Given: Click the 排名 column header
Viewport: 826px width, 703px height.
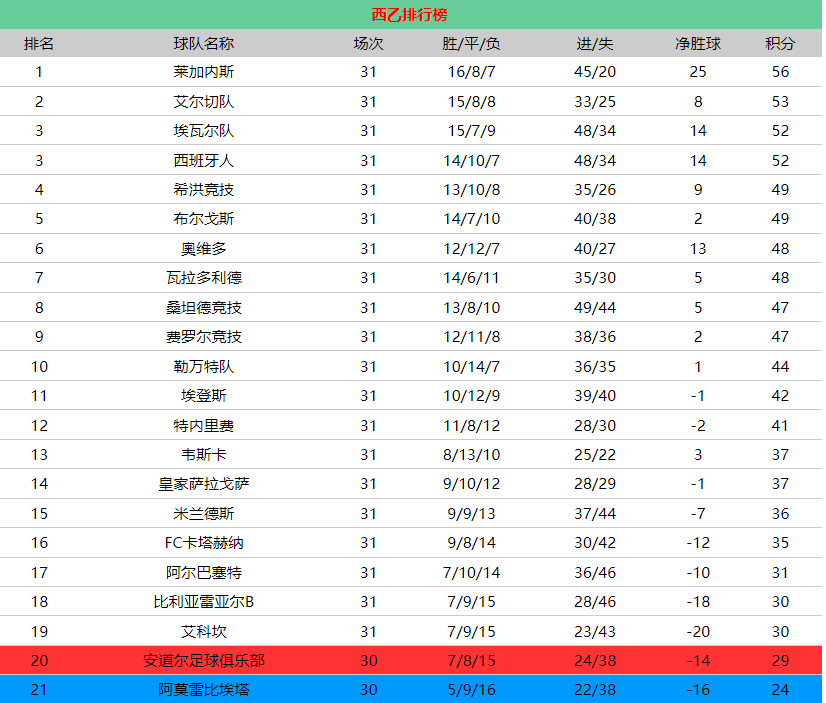Looking at the screenshot, I should click(x=39, y=43).
